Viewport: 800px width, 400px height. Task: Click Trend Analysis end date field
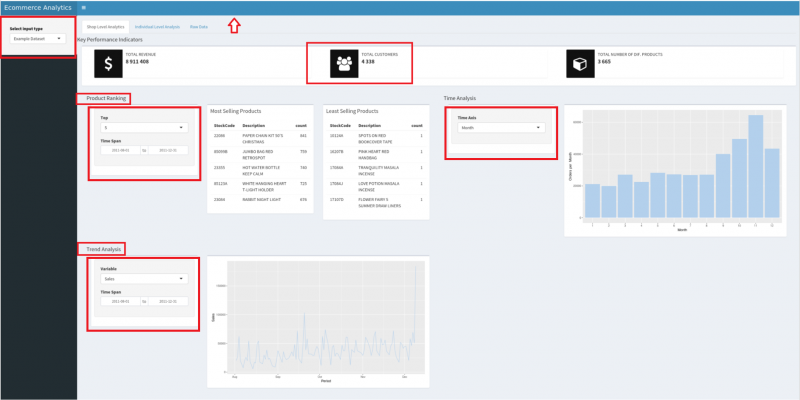166,301
